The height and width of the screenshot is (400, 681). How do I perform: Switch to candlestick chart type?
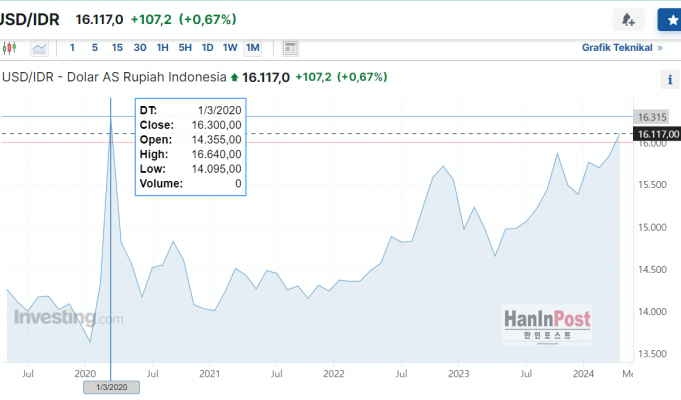coord(11,47)
